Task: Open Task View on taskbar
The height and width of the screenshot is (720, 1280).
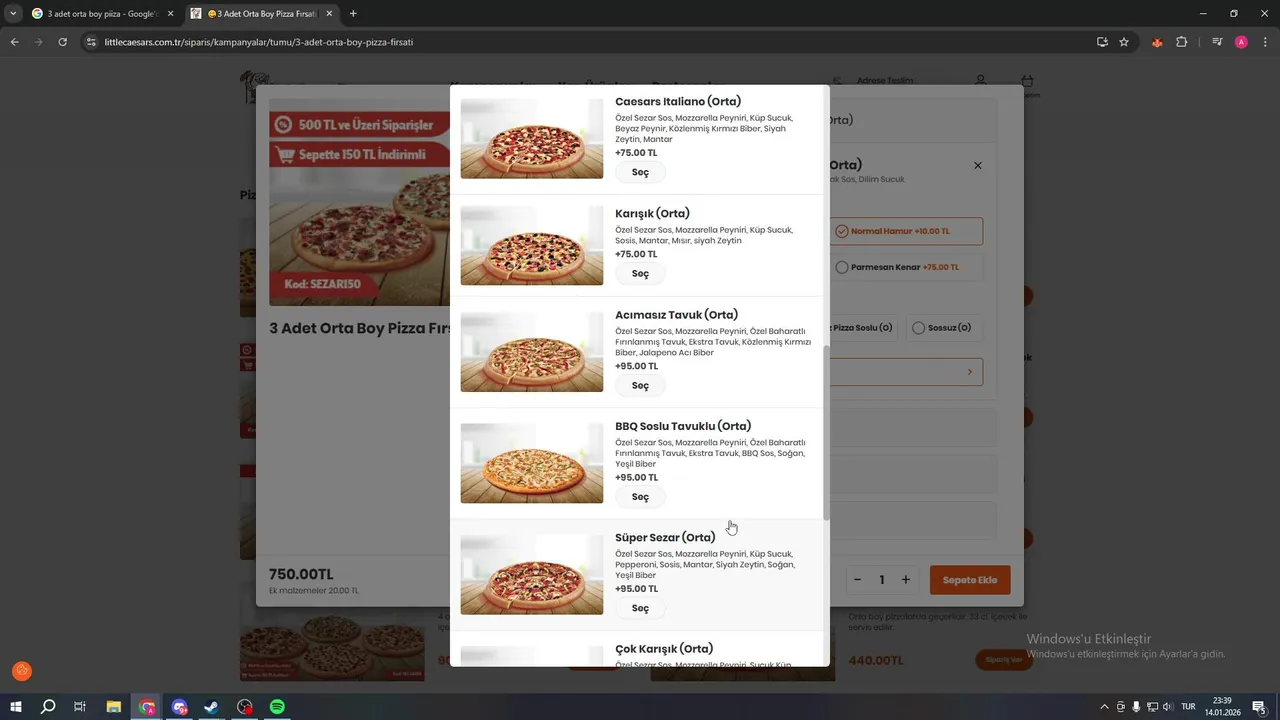Action: [x=80, y=707]
